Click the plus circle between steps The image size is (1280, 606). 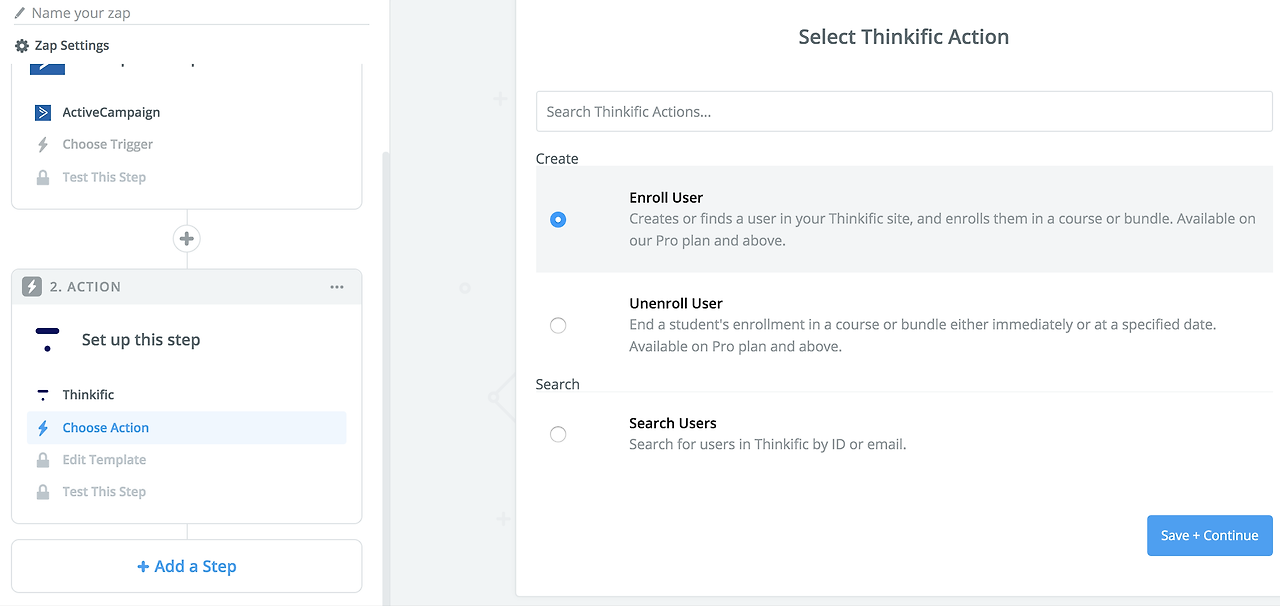tap(187, 239)
